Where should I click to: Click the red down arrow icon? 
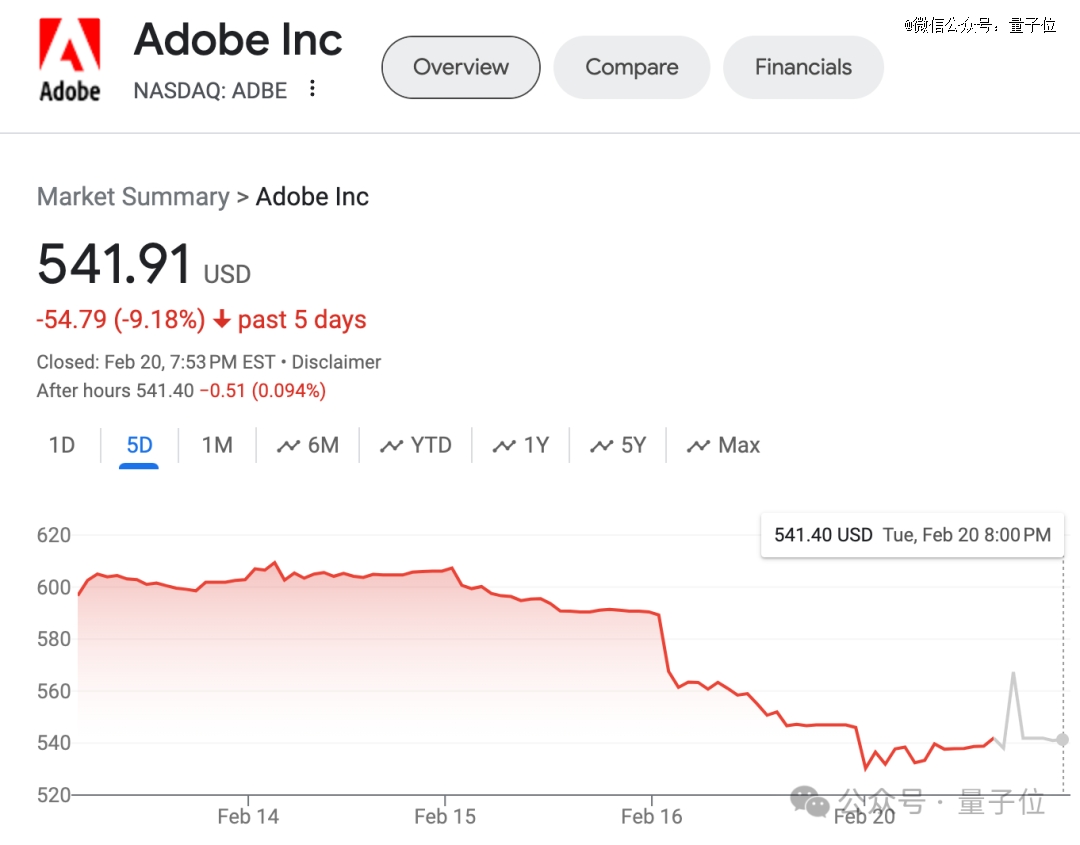click(x=221, y=320)
